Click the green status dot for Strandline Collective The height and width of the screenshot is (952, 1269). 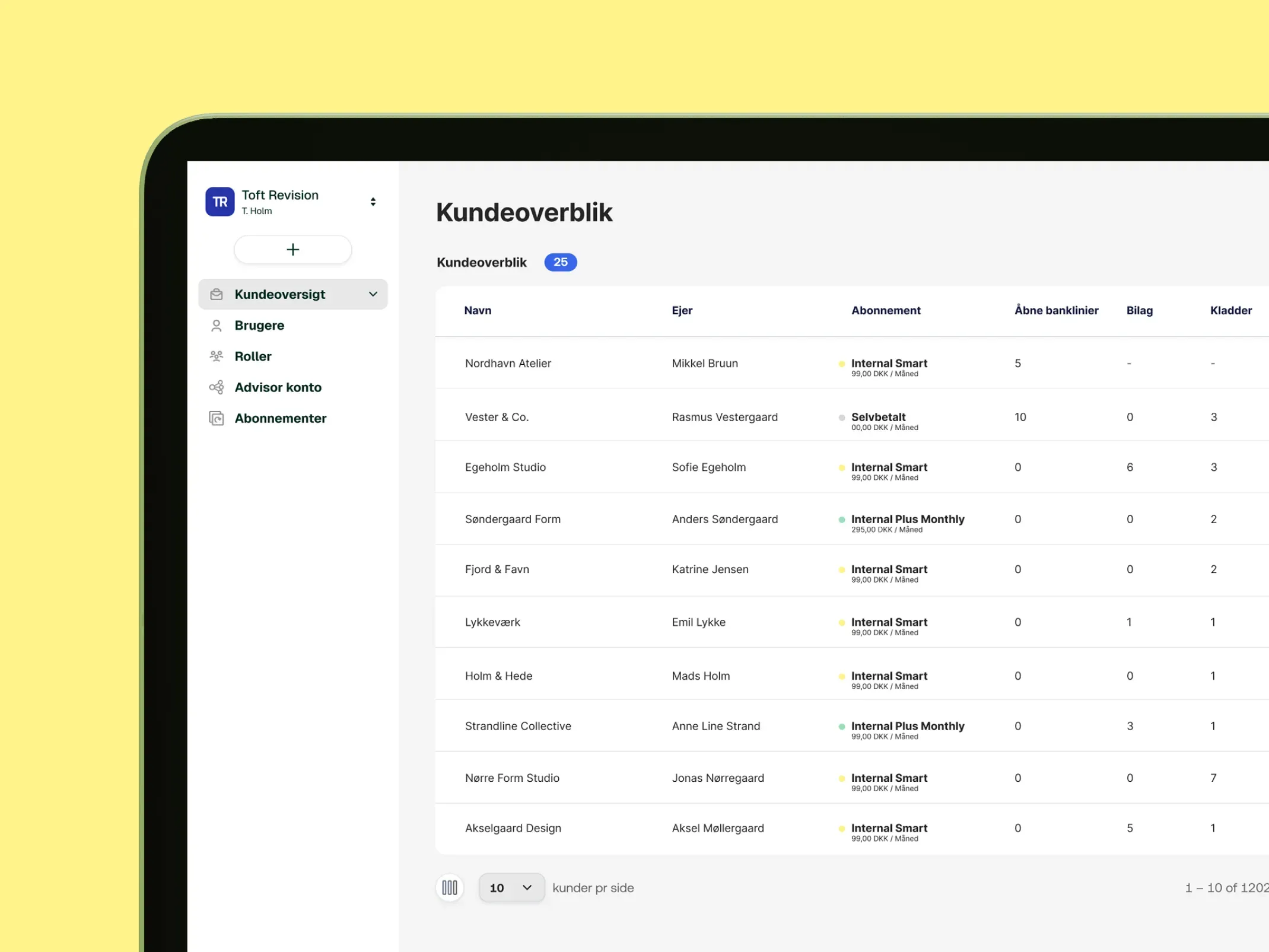tap(842, 727)
